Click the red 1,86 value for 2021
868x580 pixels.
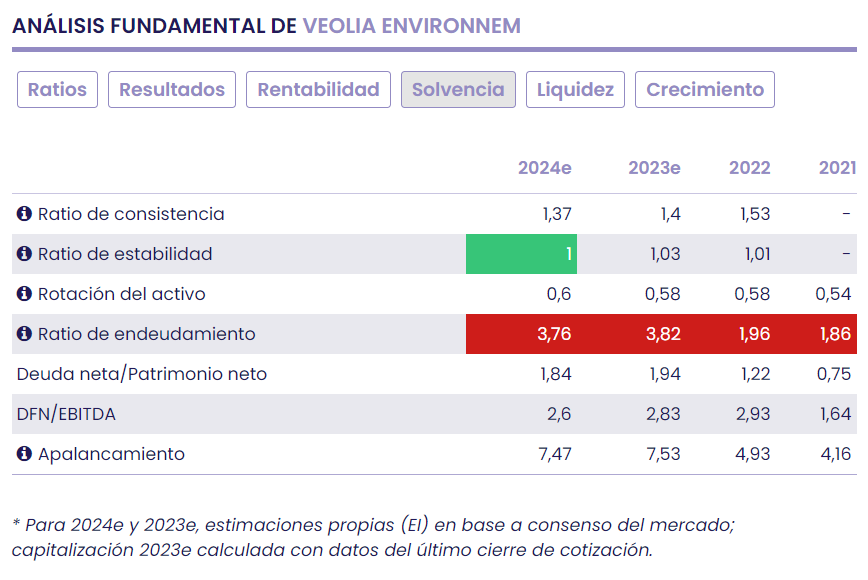pos(834,334)
